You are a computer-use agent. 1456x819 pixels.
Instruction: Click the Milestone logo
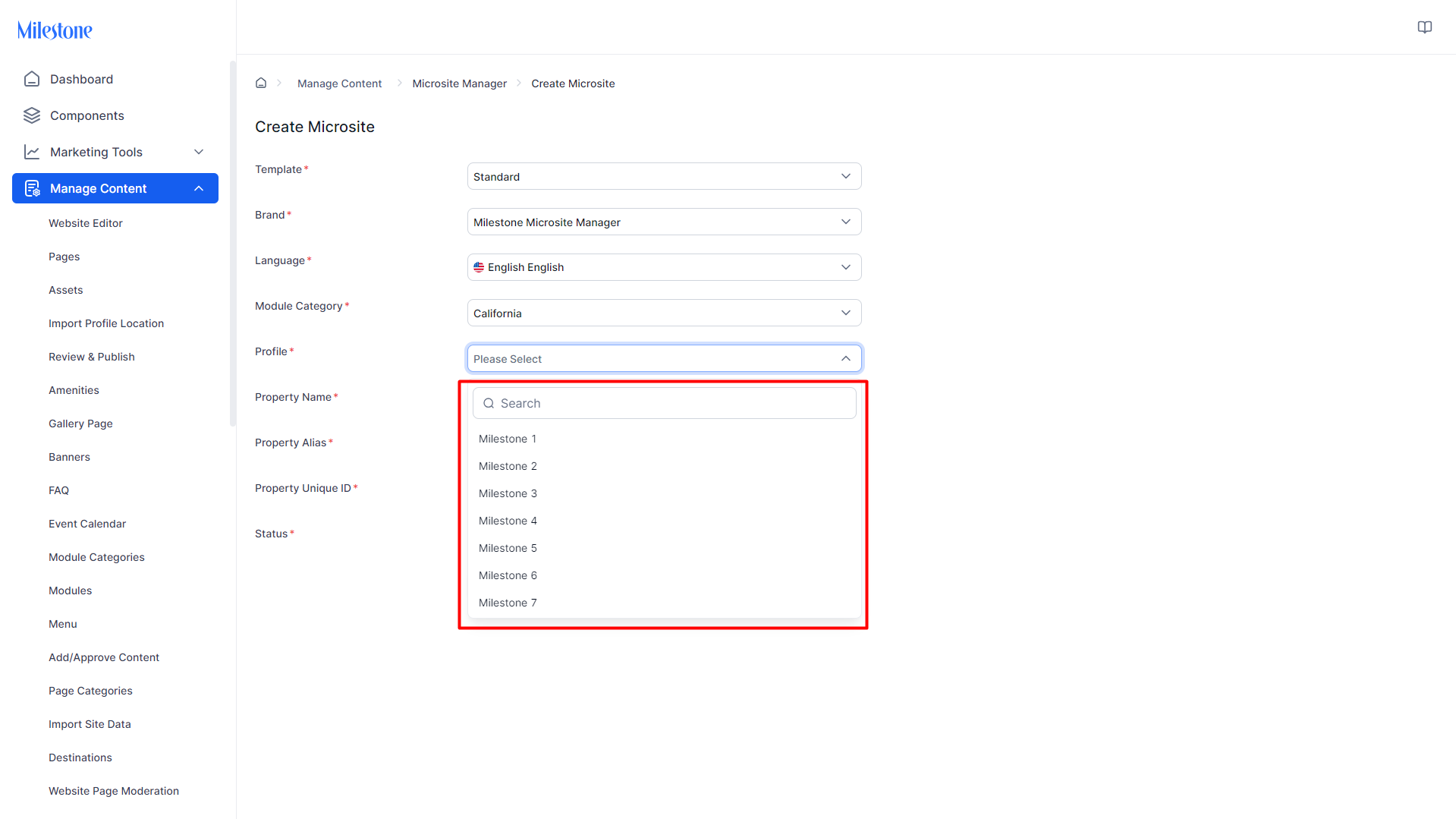(x=55, y=30)
